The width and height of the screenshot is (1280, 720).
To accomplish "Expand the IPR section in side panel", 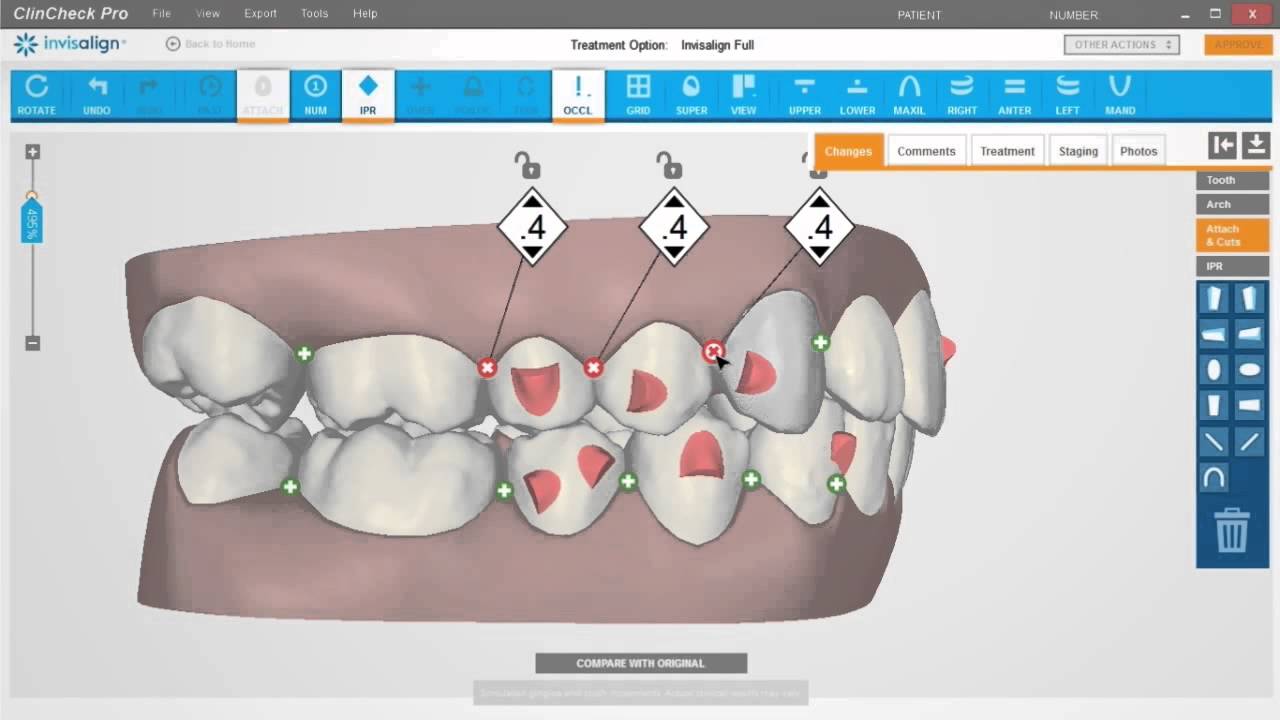I will point(1232,266).
